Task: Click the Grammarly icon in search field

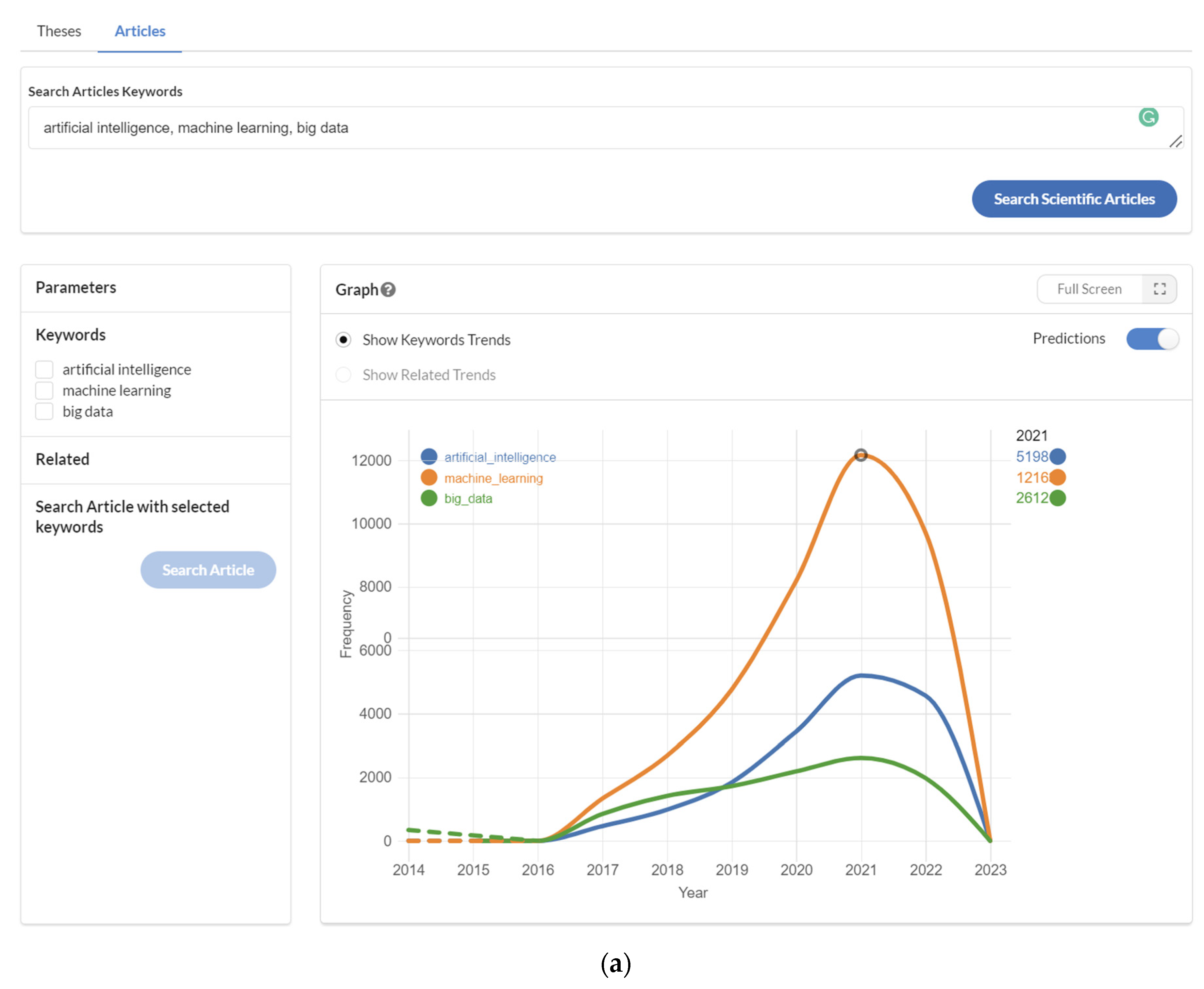Action: (1148, 117)
